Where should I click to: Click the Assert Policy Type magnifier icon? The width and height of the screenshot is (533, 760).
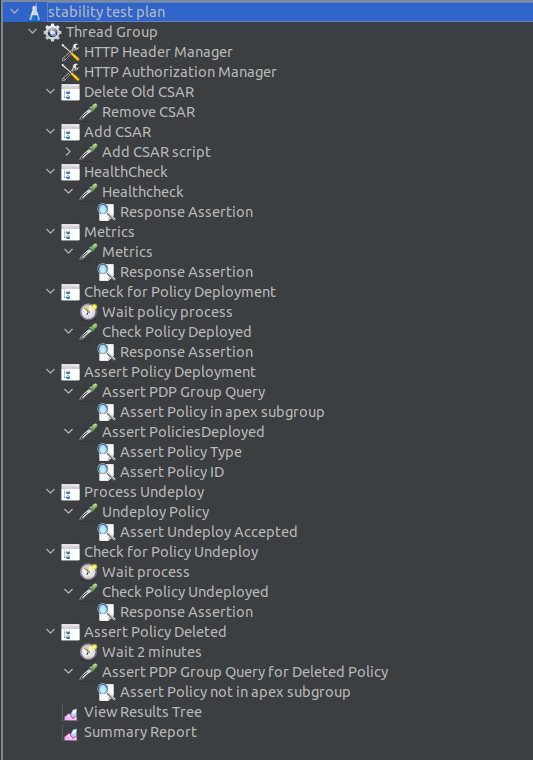[x=106, y=452]
